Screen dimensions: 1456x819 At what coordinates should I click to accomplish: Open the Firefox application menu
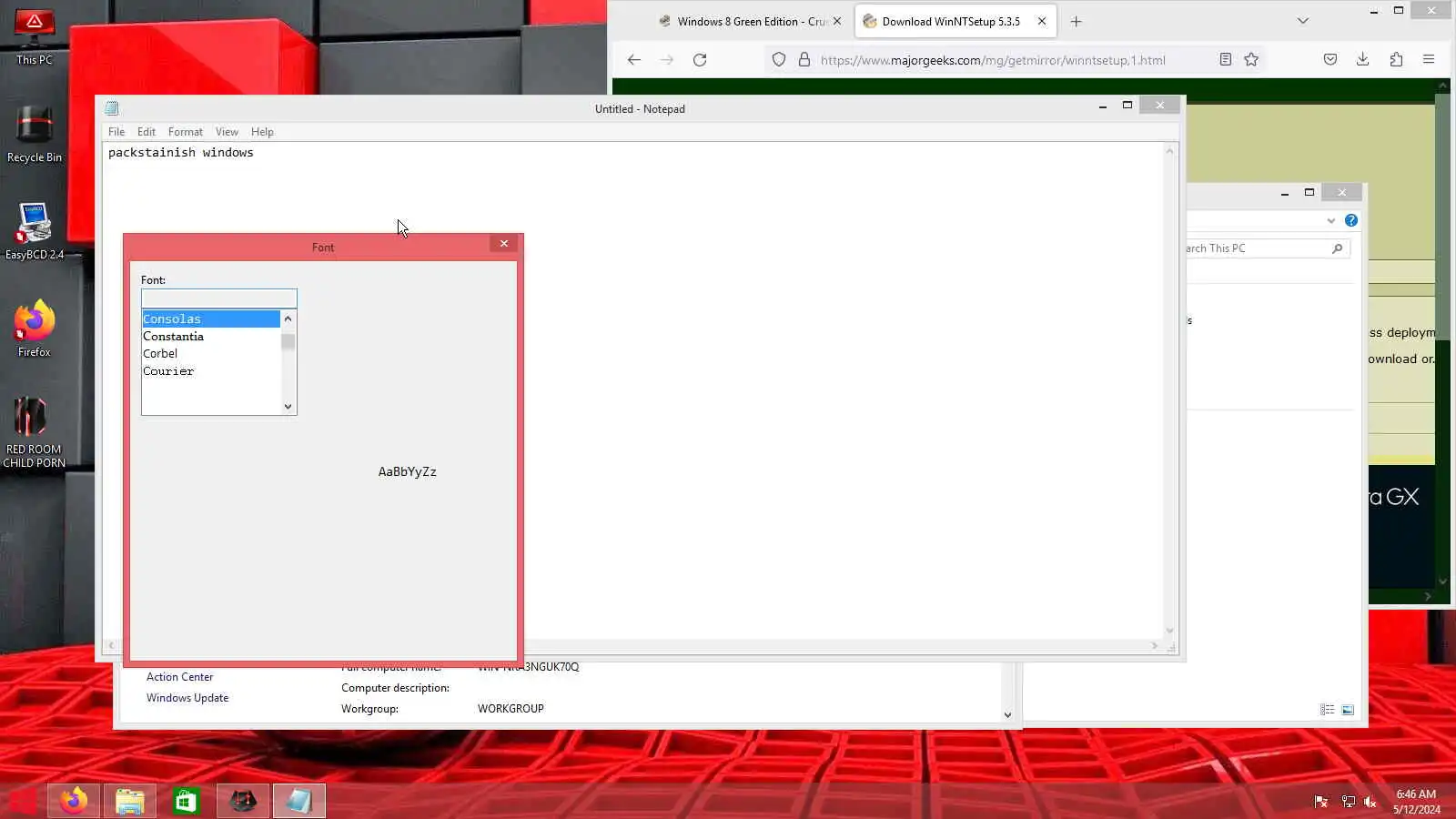[1429, 60]
